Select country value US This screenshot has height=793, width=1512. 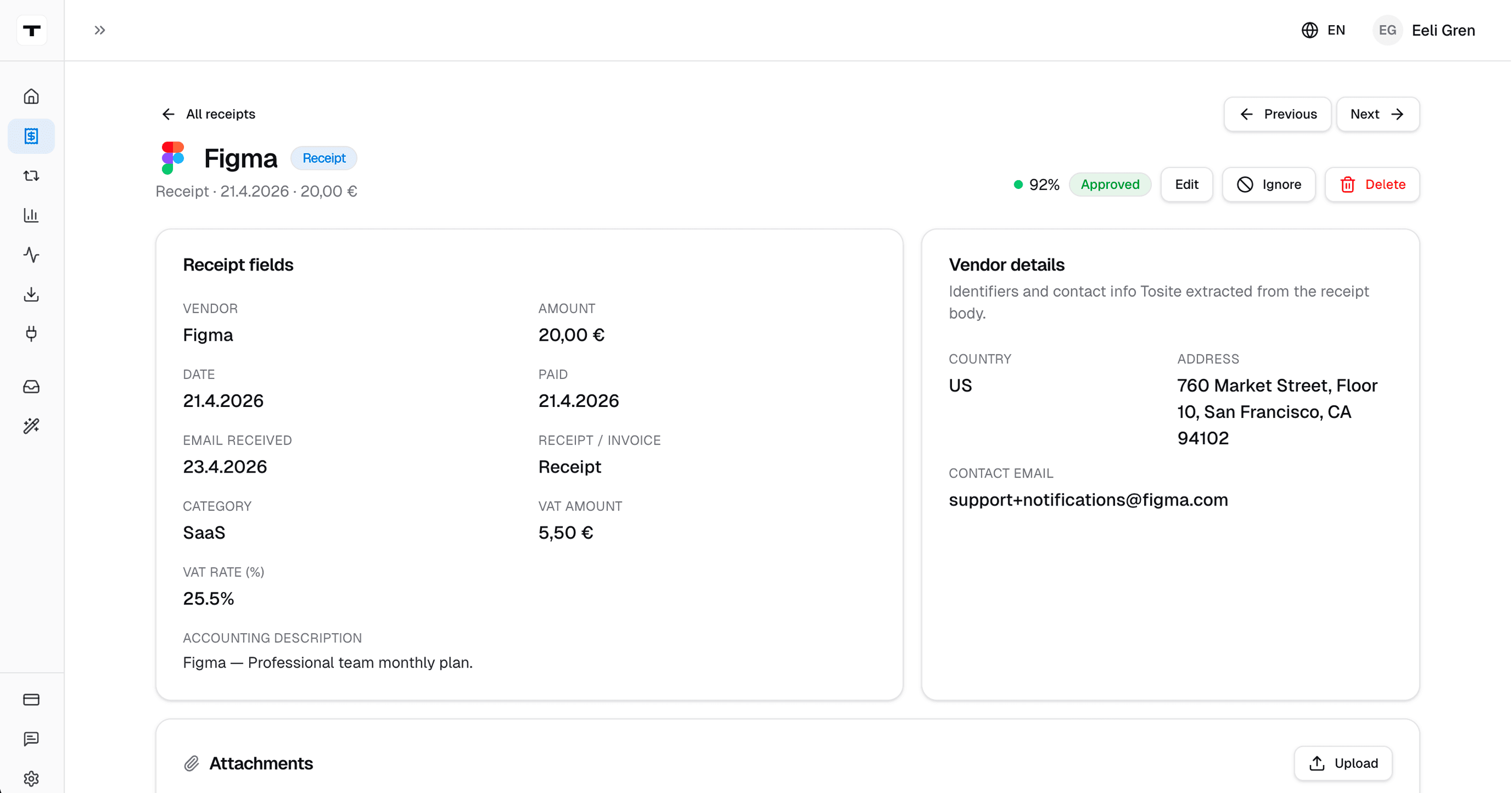click(960, 386)
